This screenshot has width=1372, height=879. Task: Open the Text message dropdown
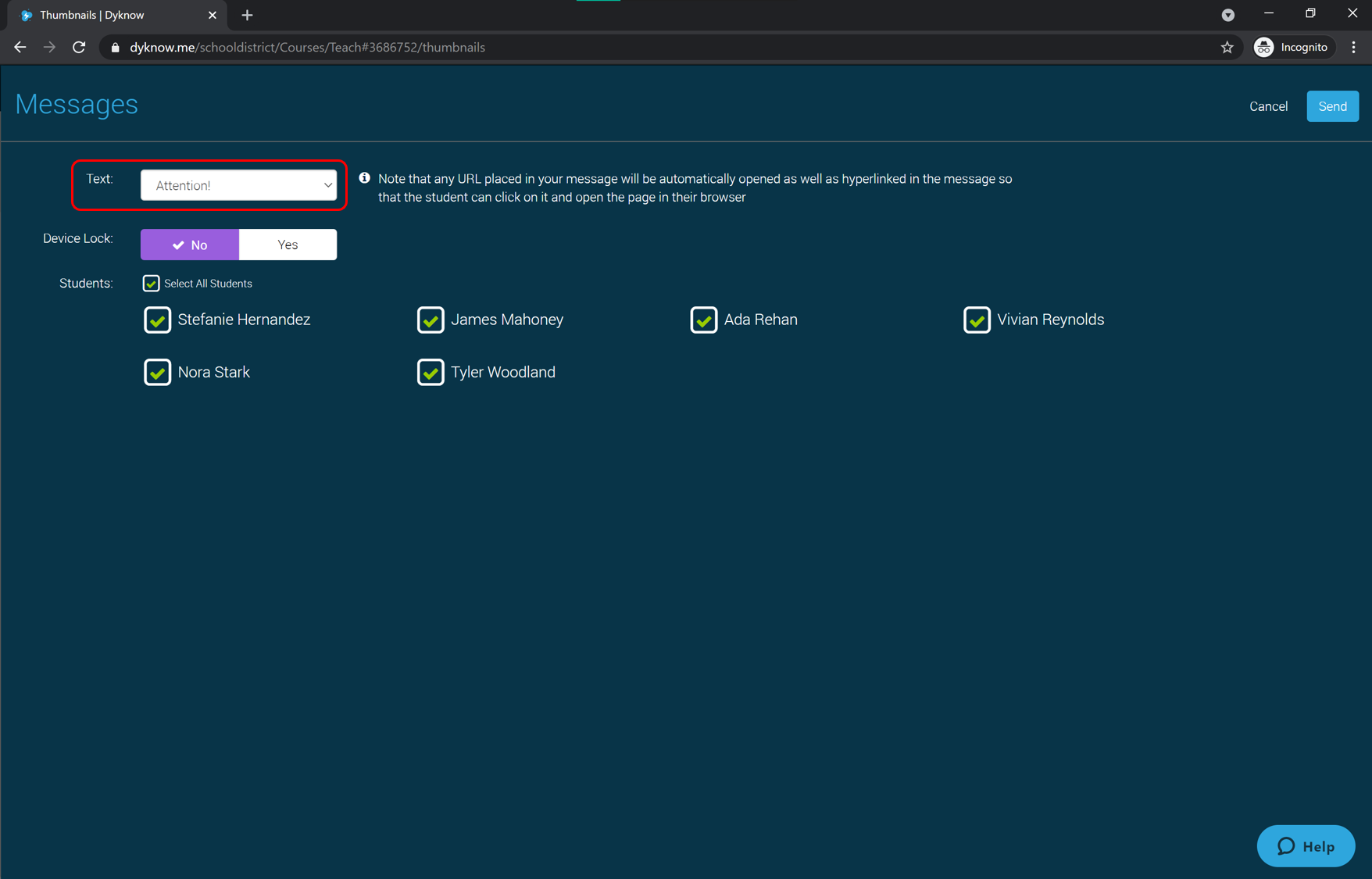tap(238, 185)
